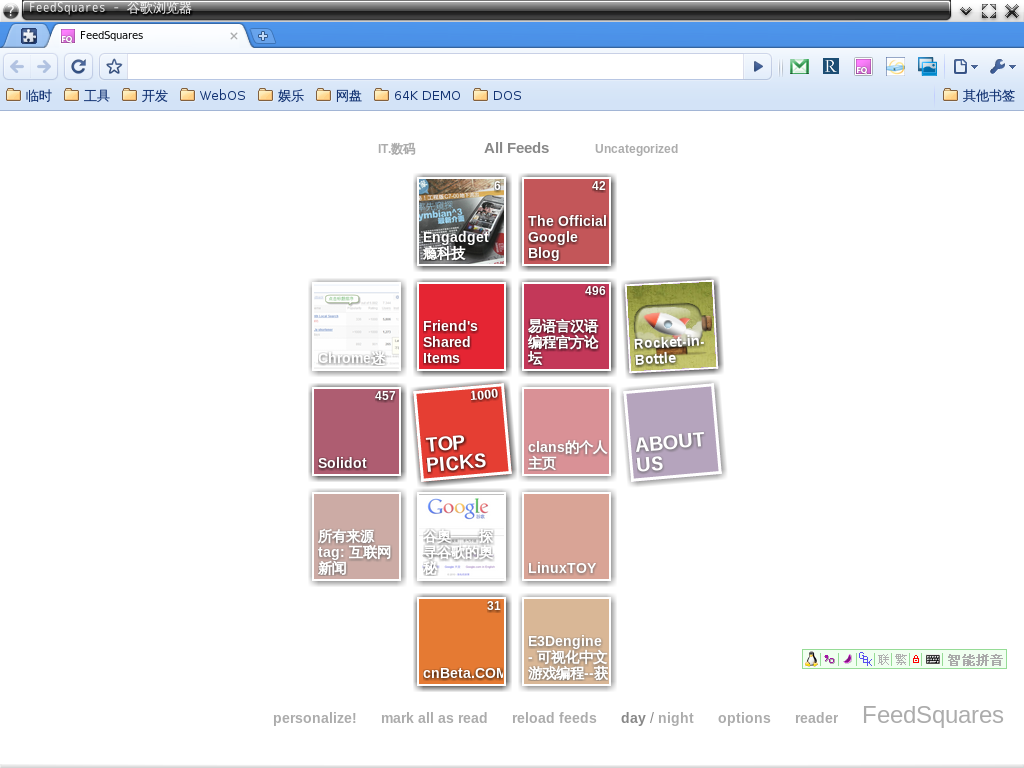The width and height of the screenshot is (1024, 768).
Task: Click the personalize! link
Action: click(315, 718)
